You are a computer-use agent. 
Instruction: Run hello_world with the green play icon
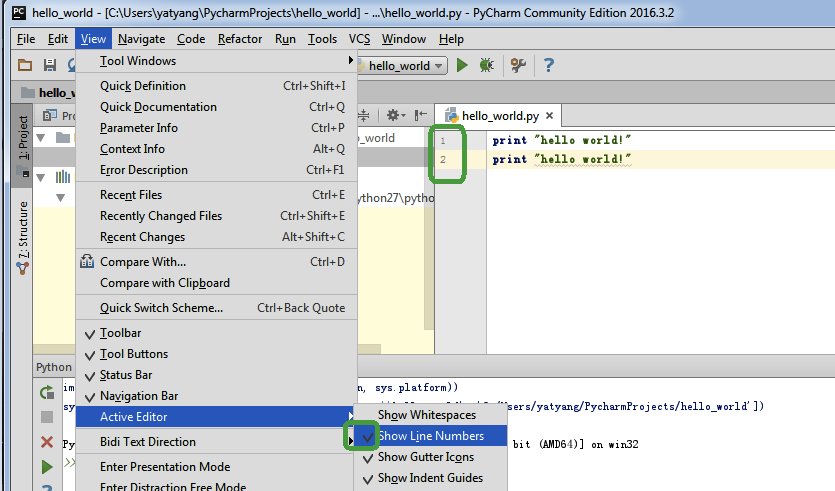click(462, 66)
